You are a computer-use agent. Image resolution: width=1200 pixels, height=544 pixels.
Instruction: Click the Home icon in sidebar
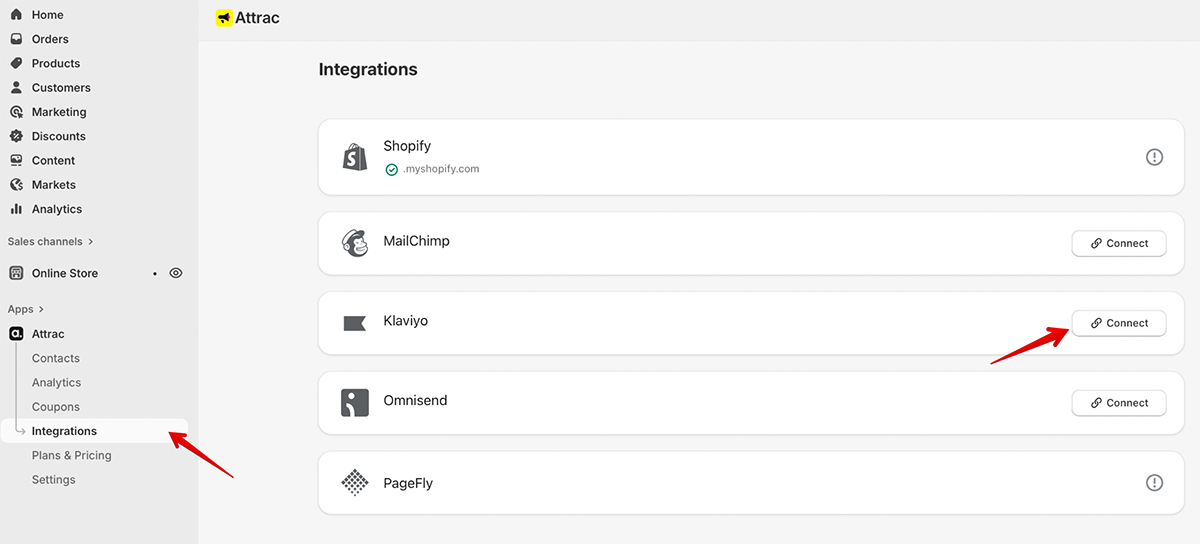point(16,15)
